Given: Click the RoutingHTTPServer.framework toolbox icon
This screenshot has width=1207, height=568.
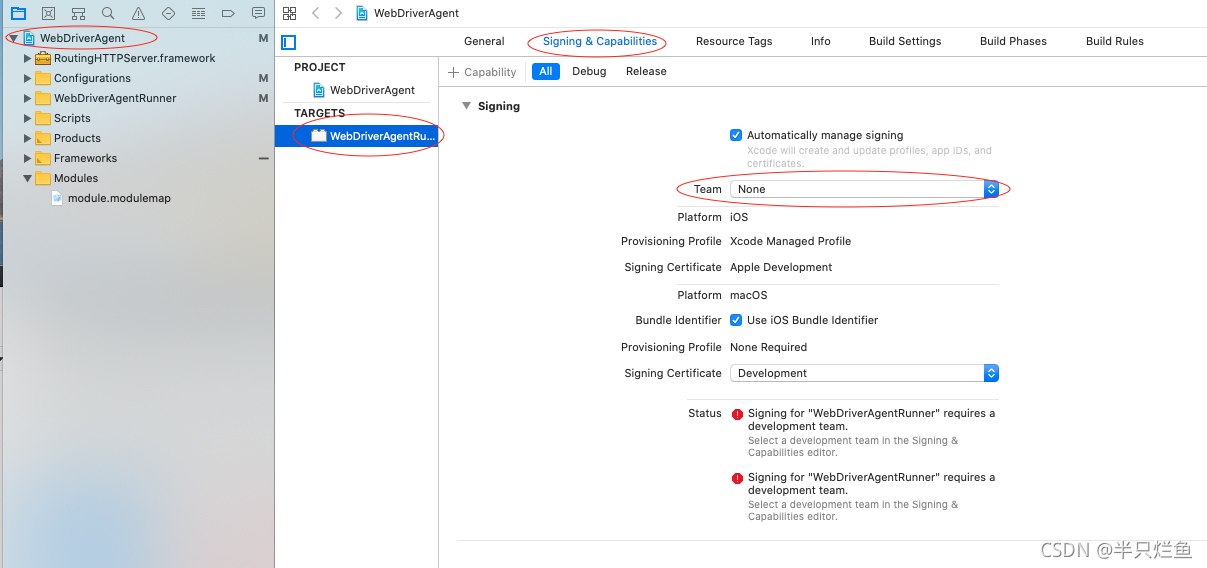Looking at the screenshot, I should pyautogui.click(x=43, y=58).
